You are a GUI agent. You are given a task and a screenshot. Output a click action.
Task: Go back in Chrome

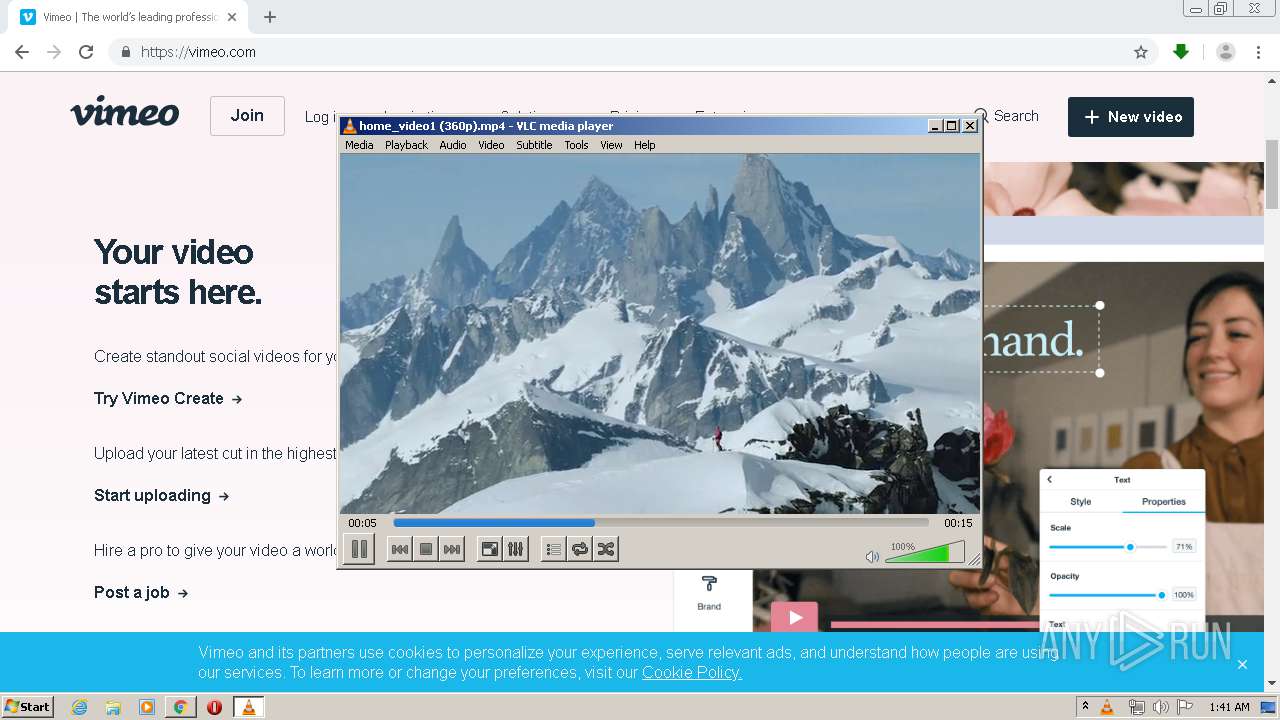click(x=22, y=52)
